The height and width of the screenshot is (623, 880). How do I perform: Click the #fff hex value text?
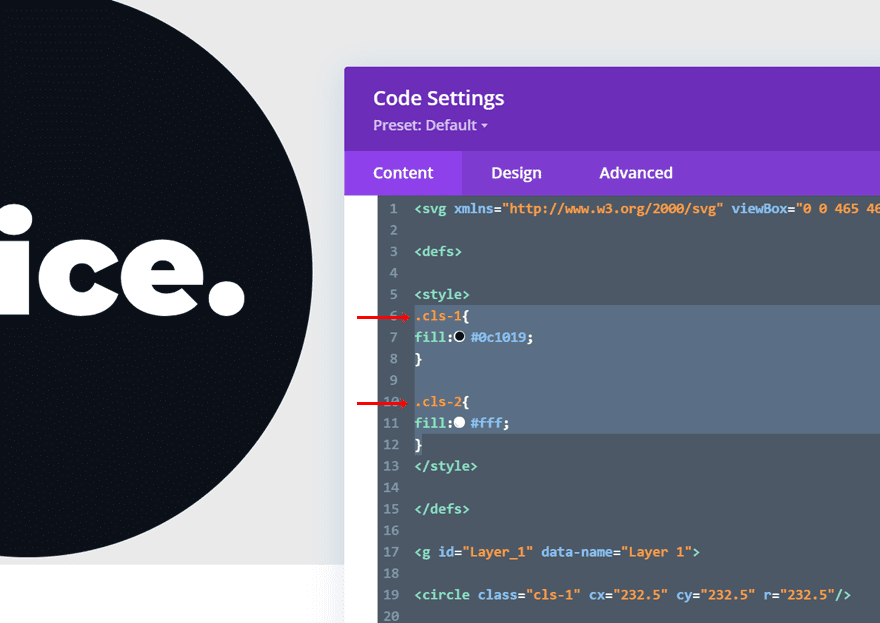pos(488,423)
